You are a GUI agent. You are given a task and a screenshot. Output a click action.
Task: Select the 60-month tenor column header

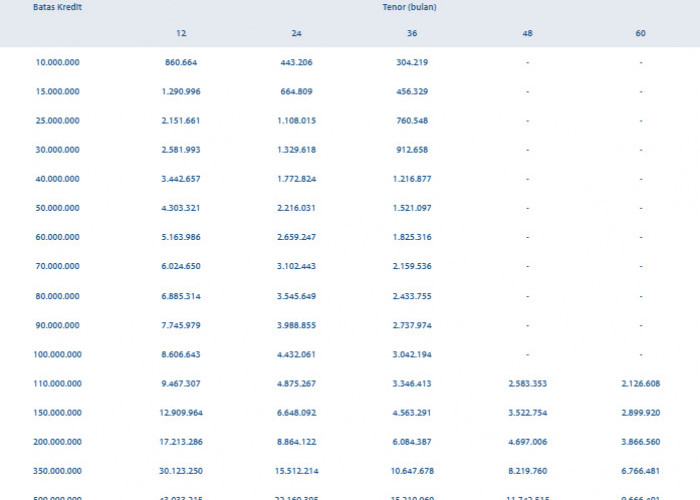click(641, 33)
